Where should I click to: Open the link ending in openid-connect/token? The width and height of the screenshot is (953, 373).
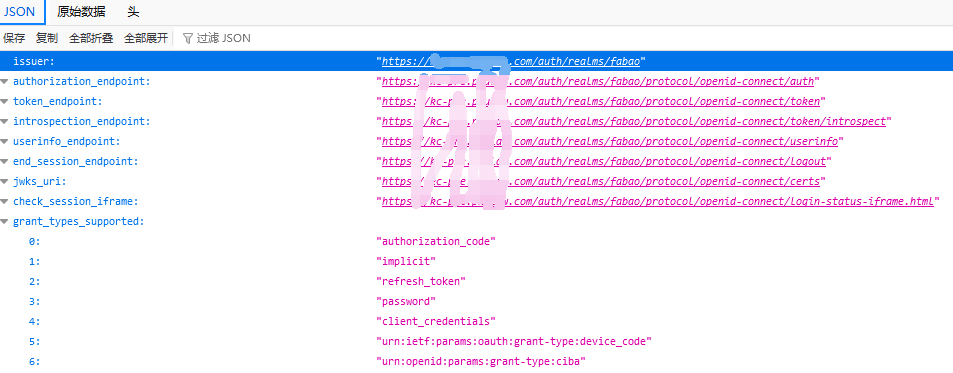[601, 101]
